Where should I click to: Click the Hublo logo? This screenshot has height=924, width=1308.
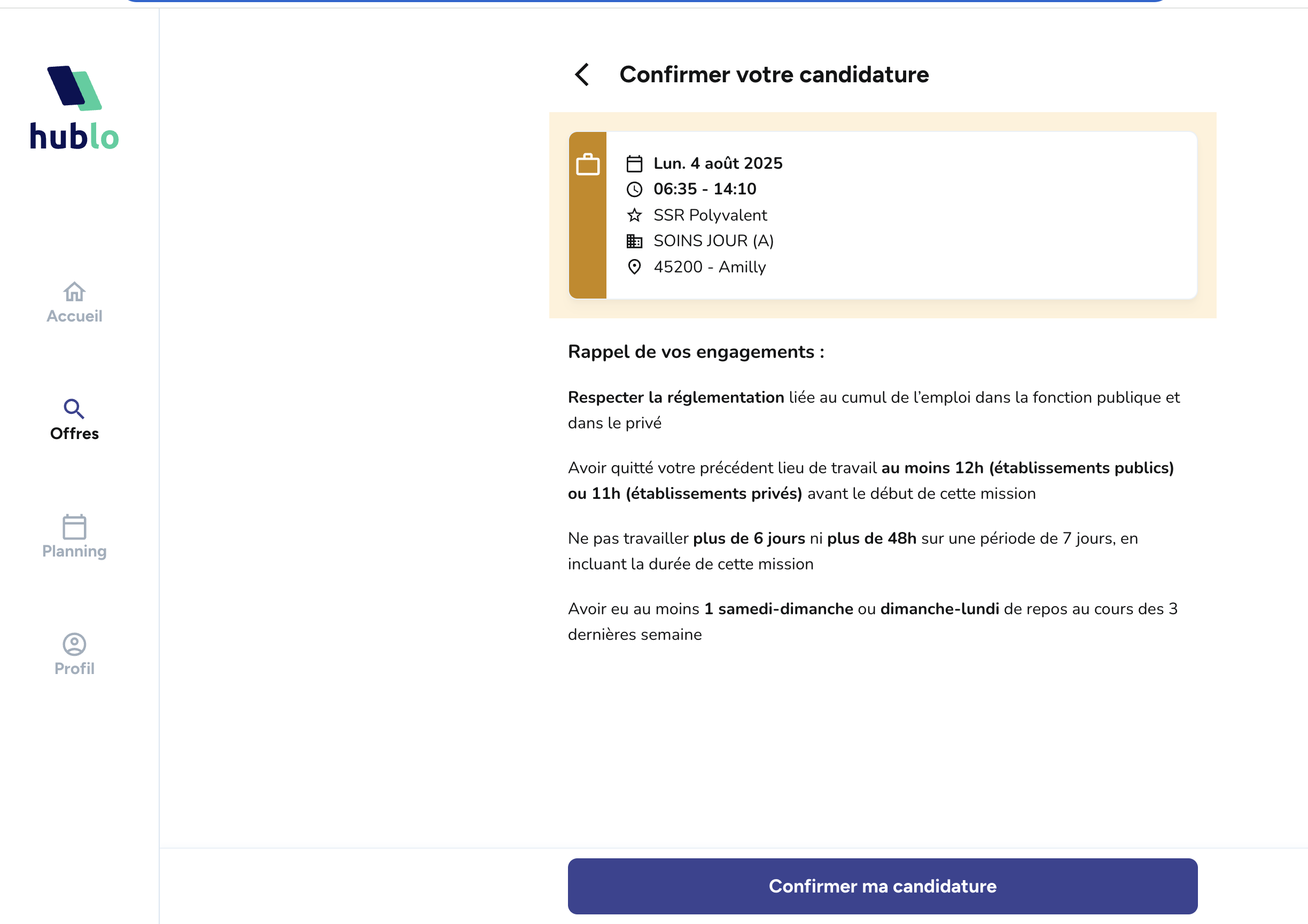pos(74,108)
